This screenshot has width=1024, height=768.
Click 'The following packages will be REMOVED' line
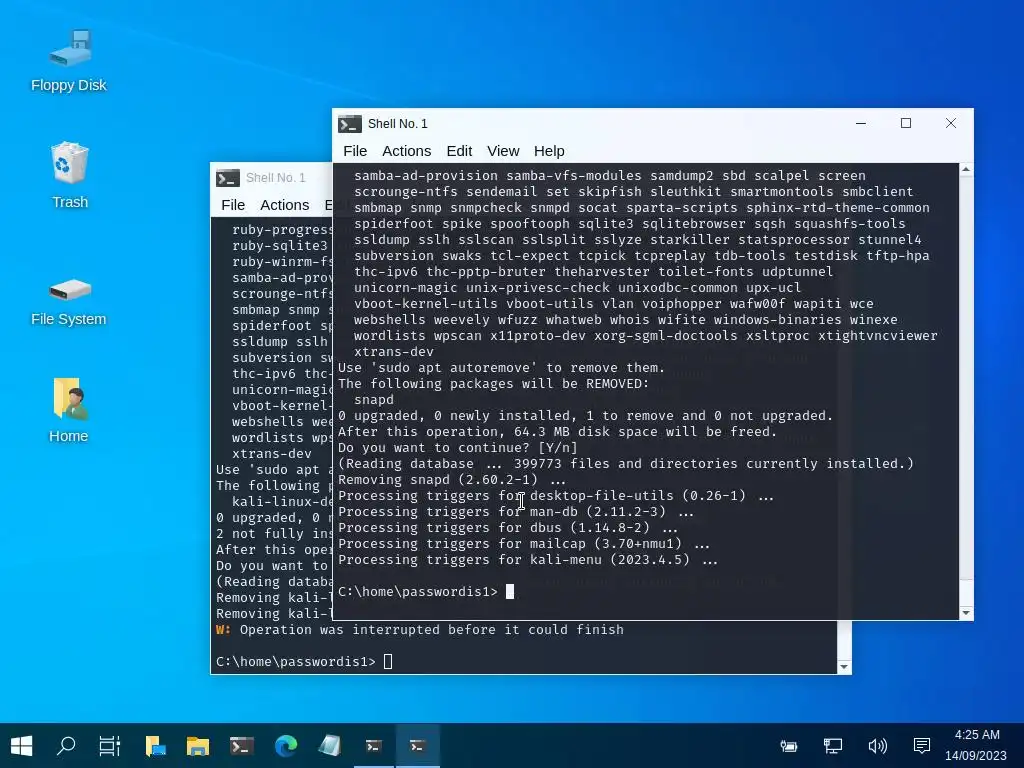coord(494,384)
